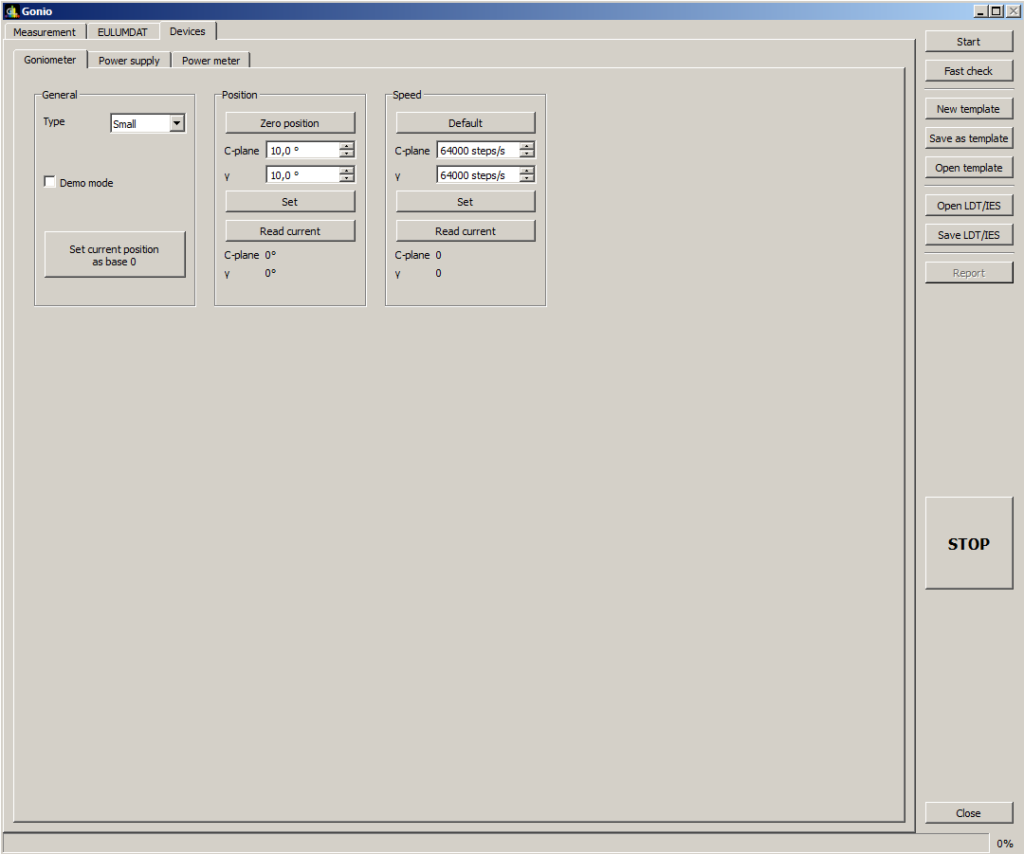Click Read current in the Speed group
This screenshot has width=1024, height=854.
click(x=465, y=231)
